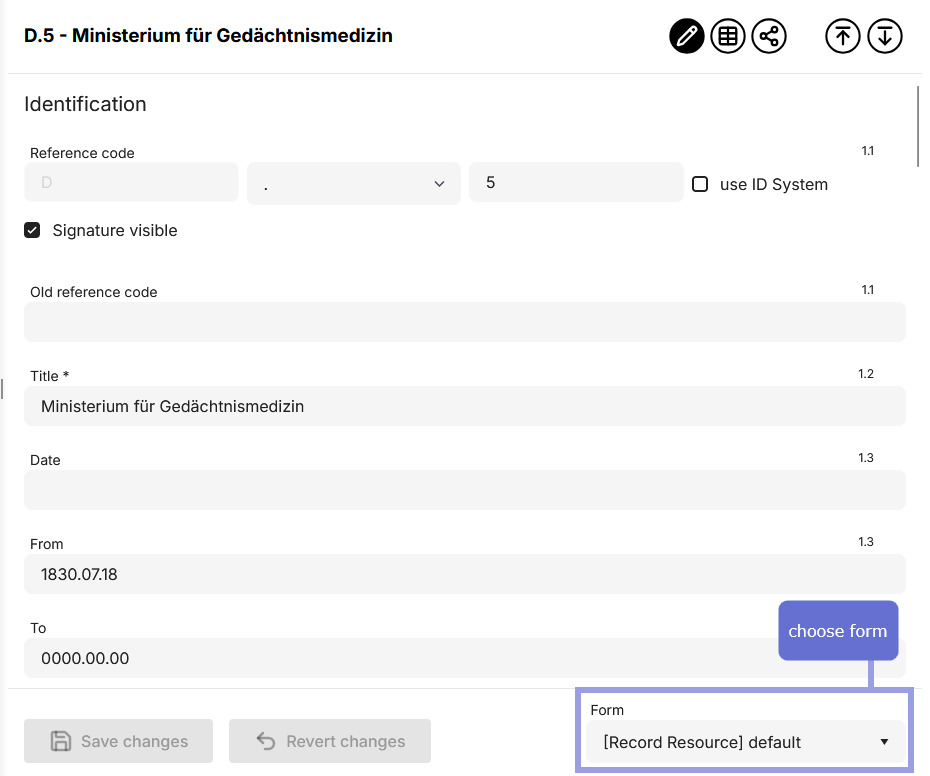Select the pencil edit icon
The image size is (930, 776).
687,36
